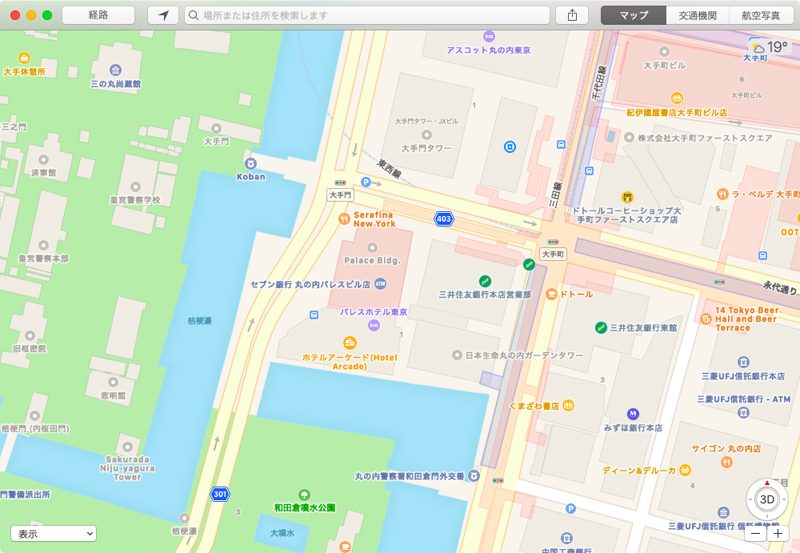Screen dimensions: 800x553
Task: Select the ディーン&デルーカ shop icon
Action: pos(686,470)
